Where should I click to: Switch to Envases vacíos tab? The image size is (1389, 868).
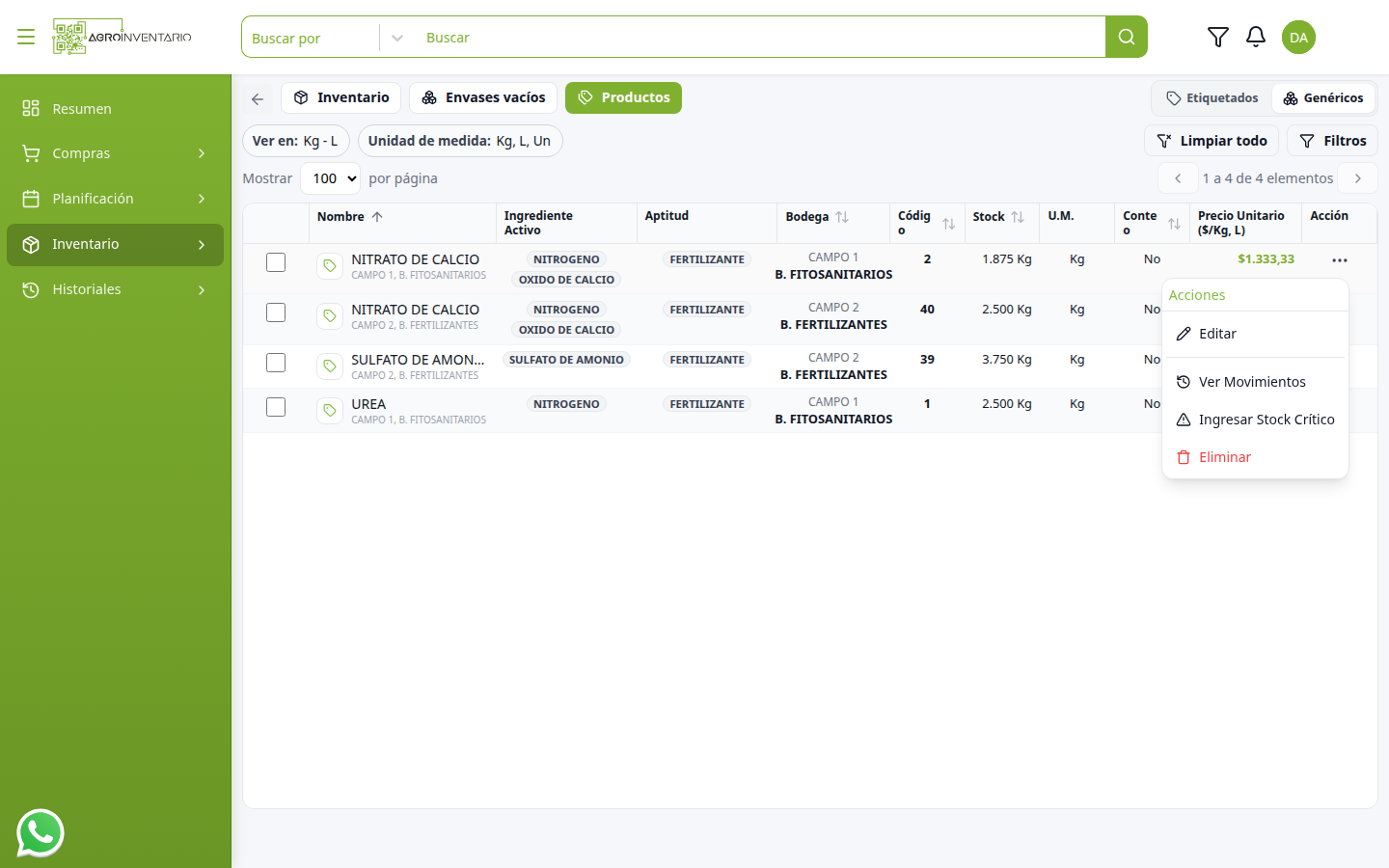click(483, 98)
